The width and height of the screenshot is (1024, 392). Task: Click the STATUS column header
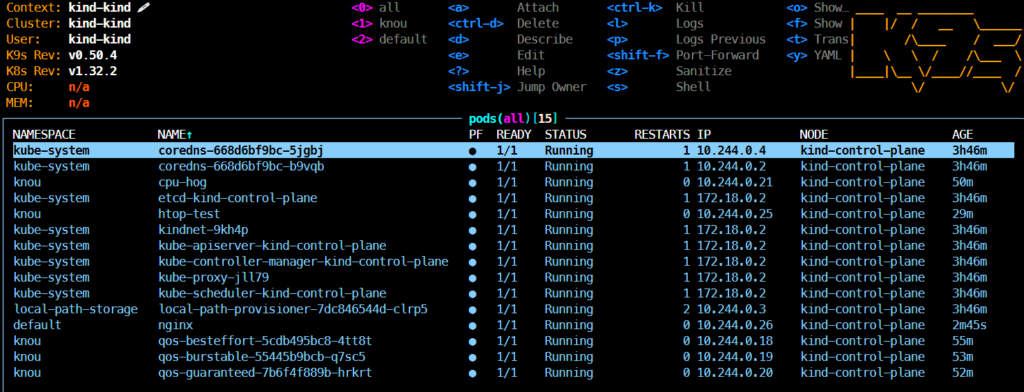pos(566,135)
